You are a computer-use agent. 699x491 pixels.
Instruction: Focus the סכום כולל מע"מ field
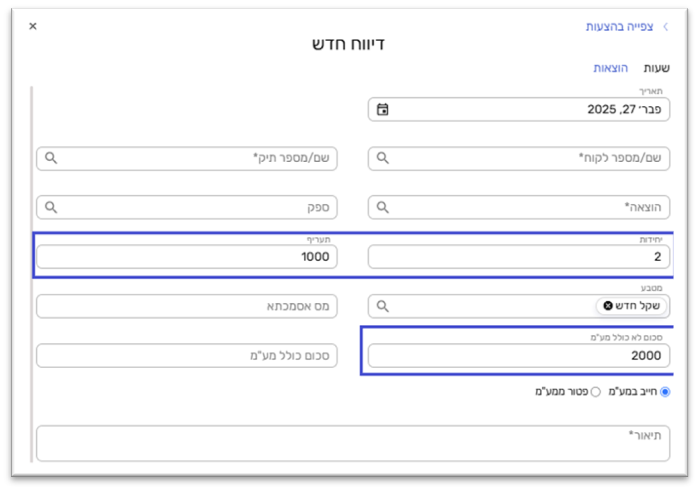[x=186, y=355]
